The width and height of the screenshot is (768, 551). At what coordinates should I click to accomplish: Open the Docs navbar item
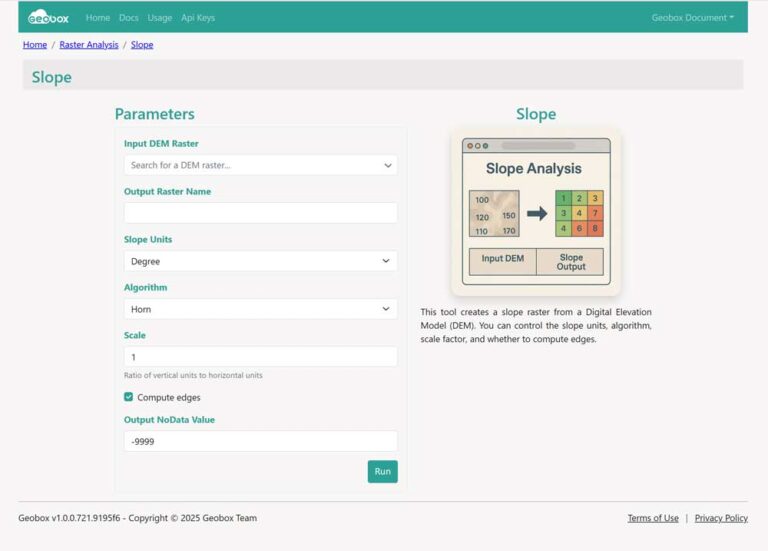point(128,18)
